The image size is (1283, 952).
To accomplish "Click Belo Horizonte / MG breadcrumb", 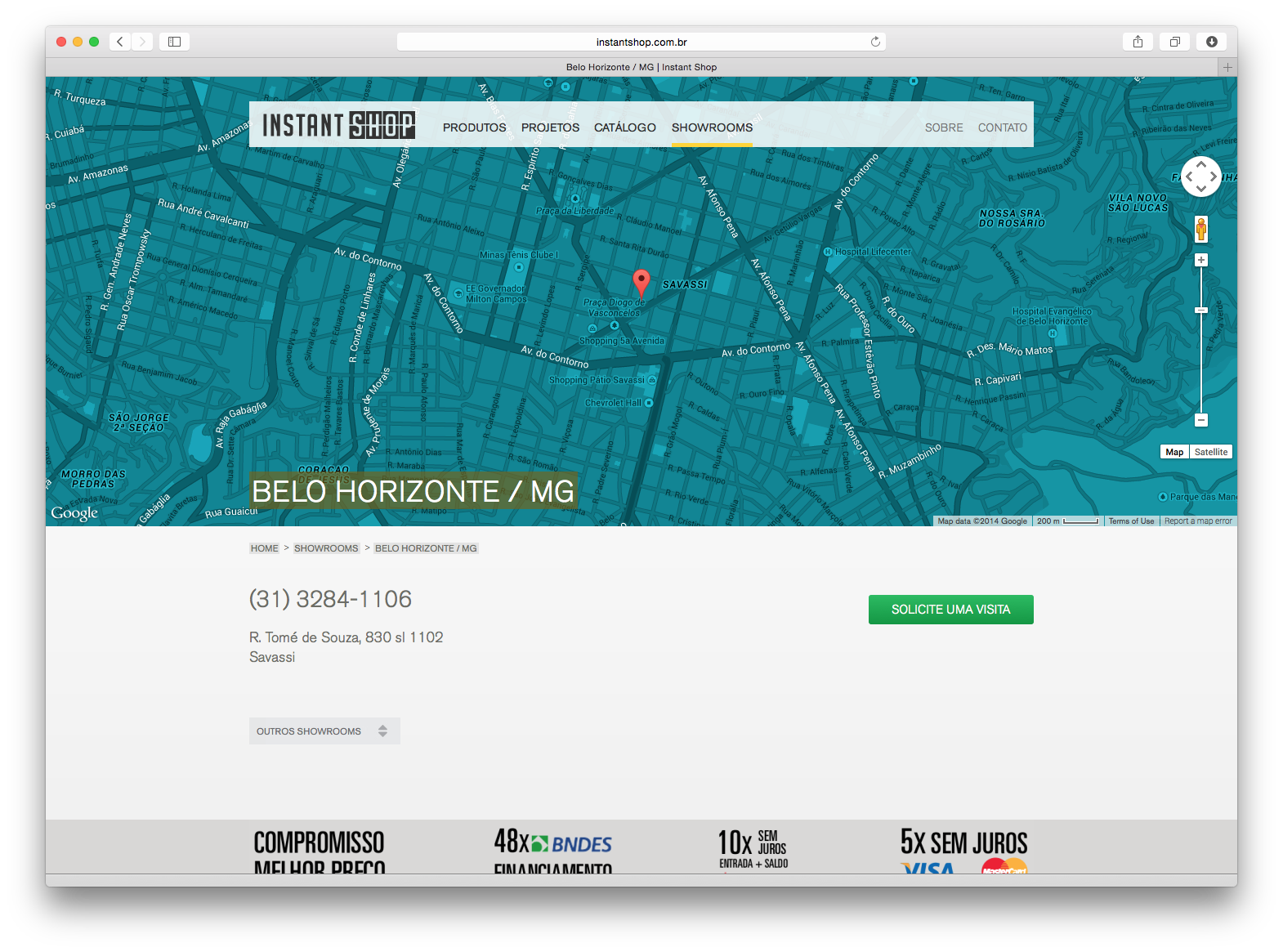I will coord(426,548).
